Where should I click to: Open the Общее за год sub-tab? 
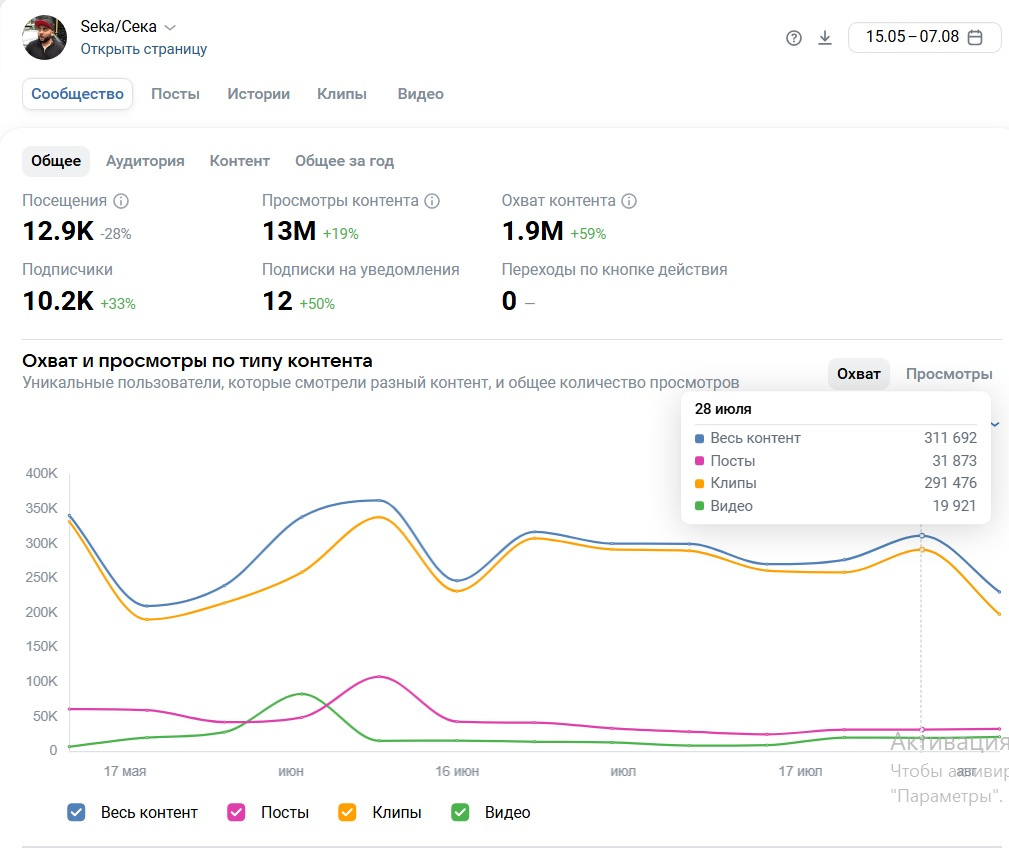coord(344,161)
